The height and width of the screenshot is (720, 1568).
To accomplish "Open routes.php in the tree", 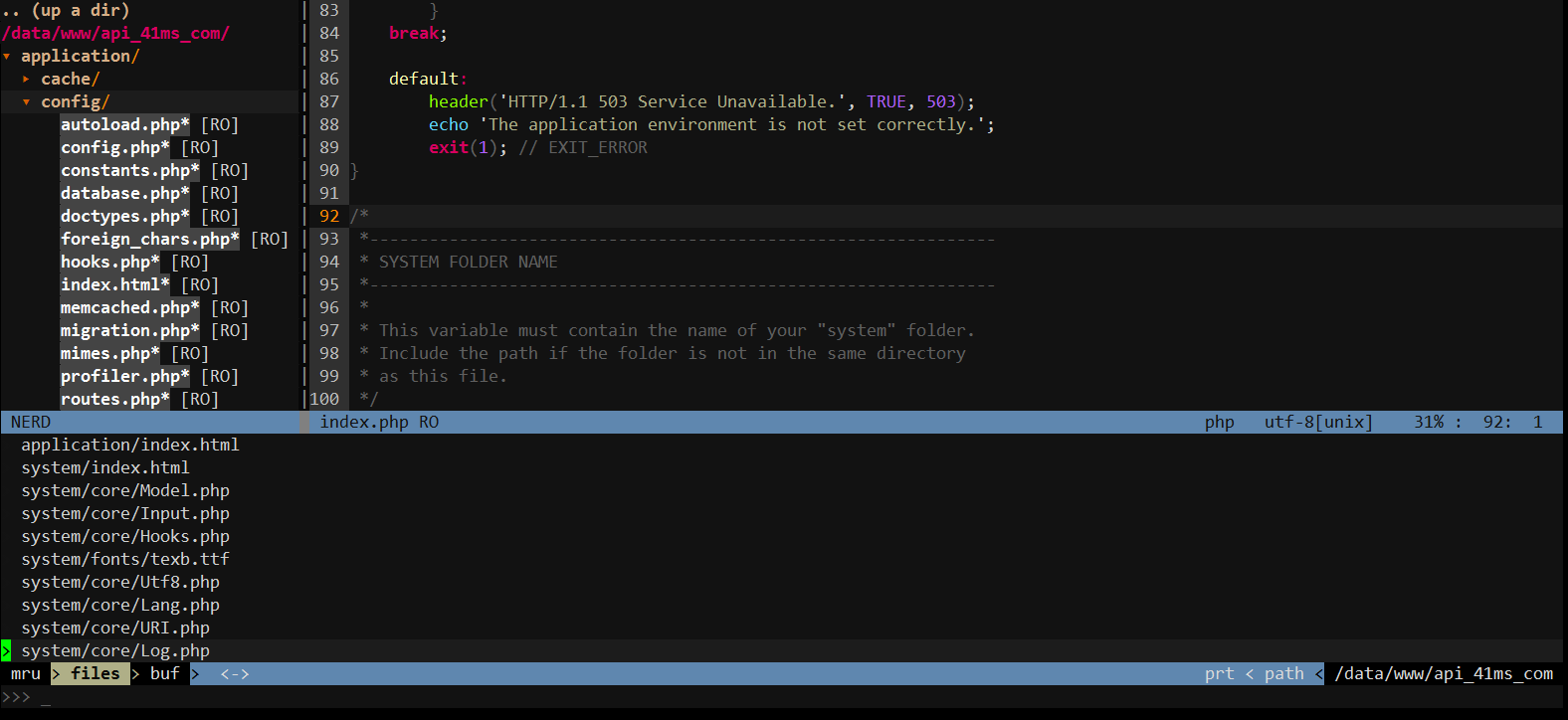I will pyautogui.click(x=114, y=400).
